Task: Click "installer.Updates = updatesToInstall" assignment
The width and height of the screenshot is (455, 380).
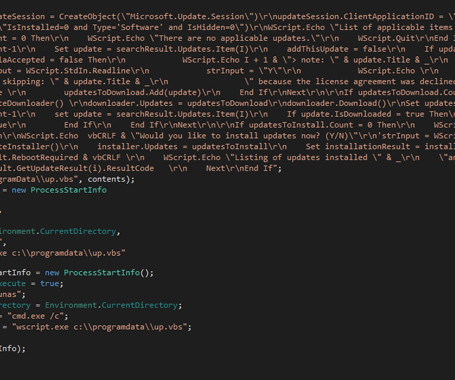Action: (182, 147)
